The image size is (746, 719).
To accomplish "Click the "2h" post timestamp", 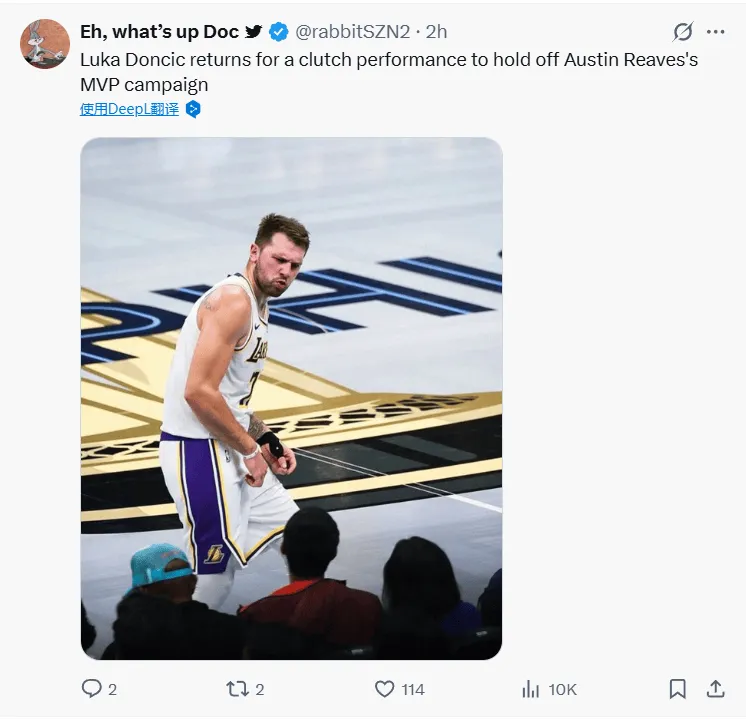I will pos(437,32).
